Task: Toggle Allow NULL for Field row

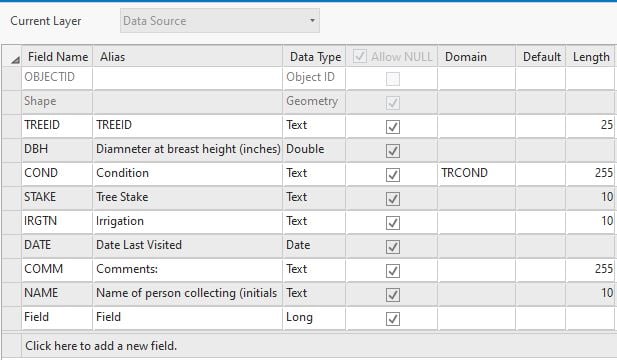Action: point(393,319)
